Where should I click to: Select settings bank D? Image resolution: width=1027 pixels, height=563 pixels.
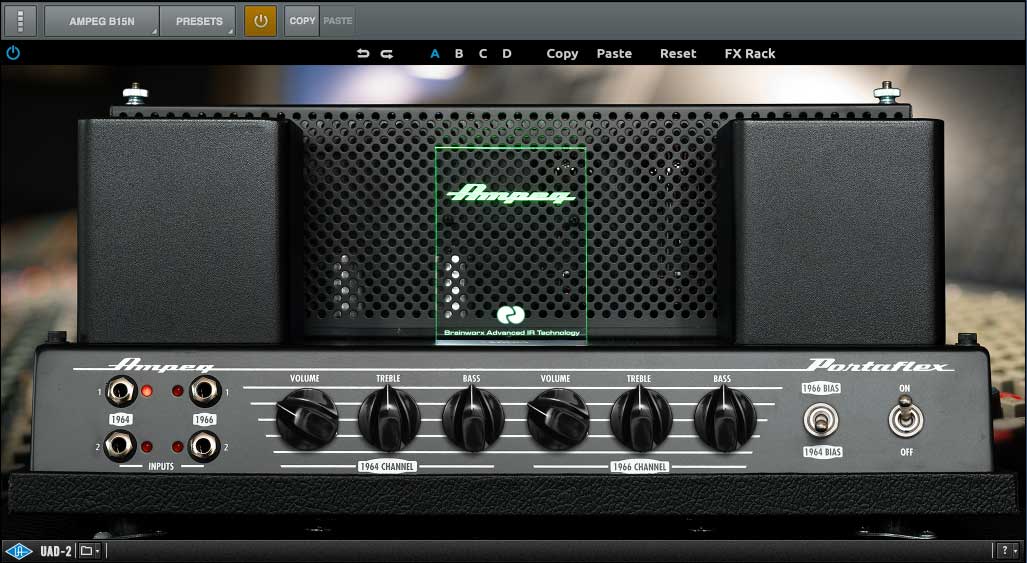(x=507, y=54)
